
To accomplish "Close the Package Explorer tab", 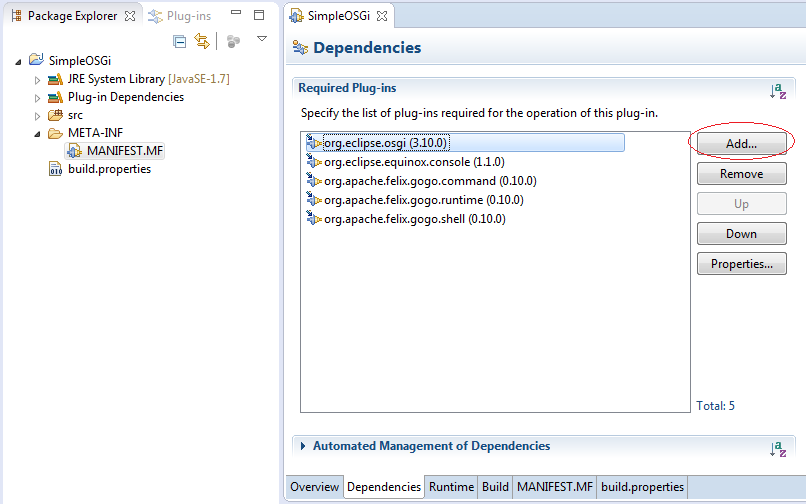I will pos(130,16).
